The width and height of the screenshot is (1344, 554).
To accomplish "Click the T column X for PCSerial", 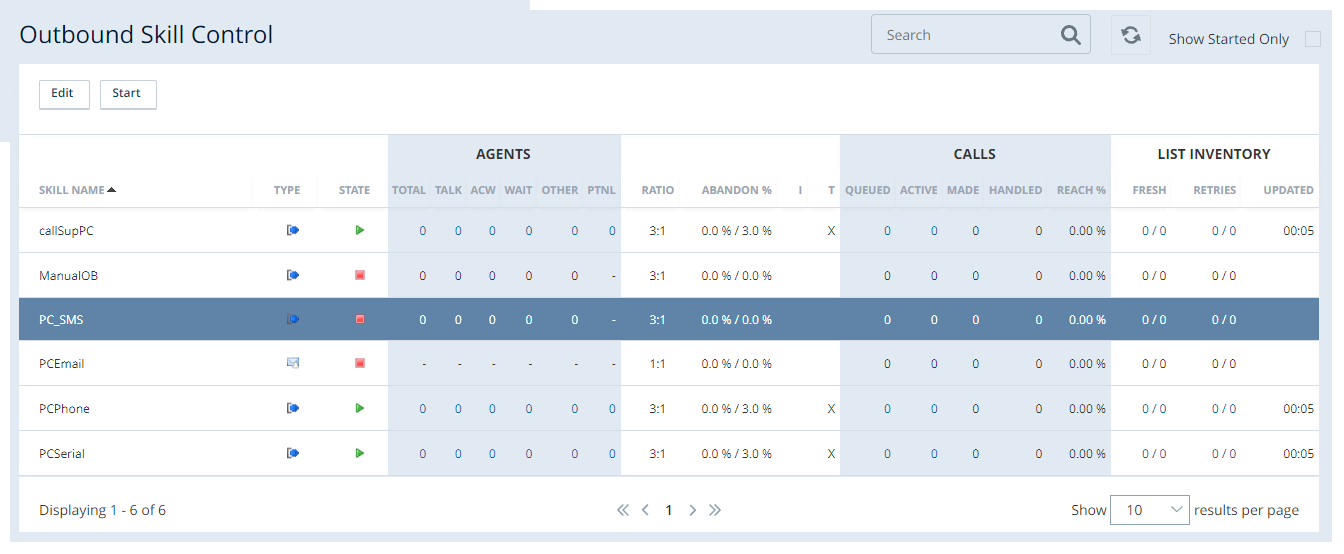I will coord(831,454).
